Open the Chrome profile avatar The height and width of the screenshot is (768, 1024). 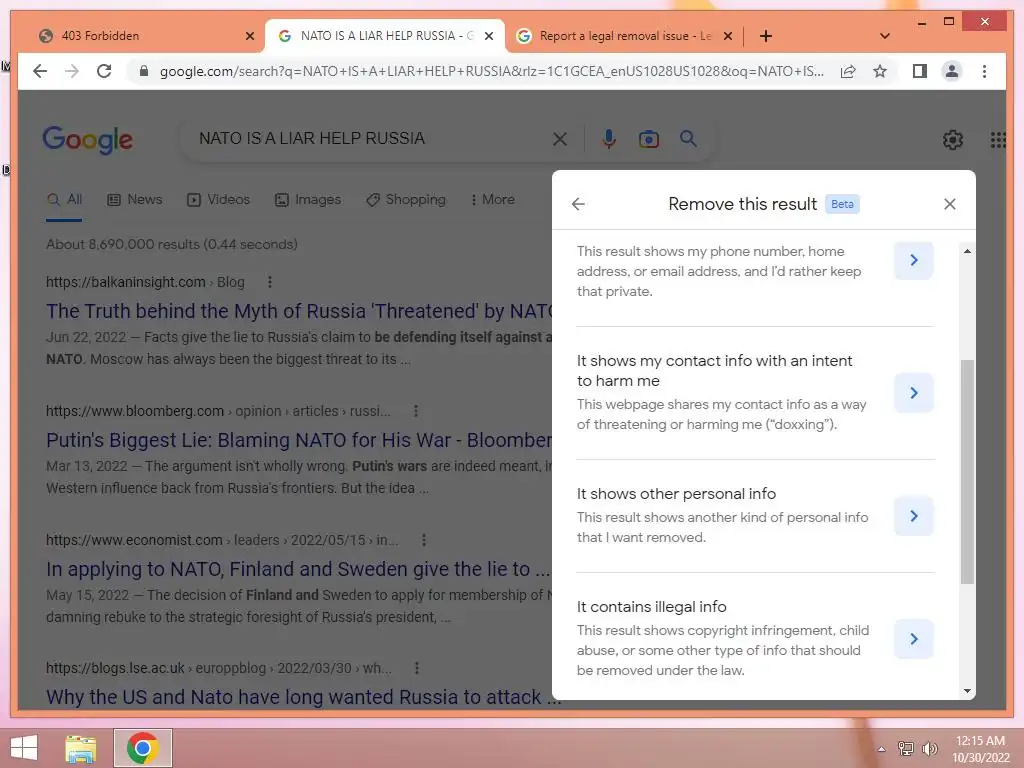952,71
